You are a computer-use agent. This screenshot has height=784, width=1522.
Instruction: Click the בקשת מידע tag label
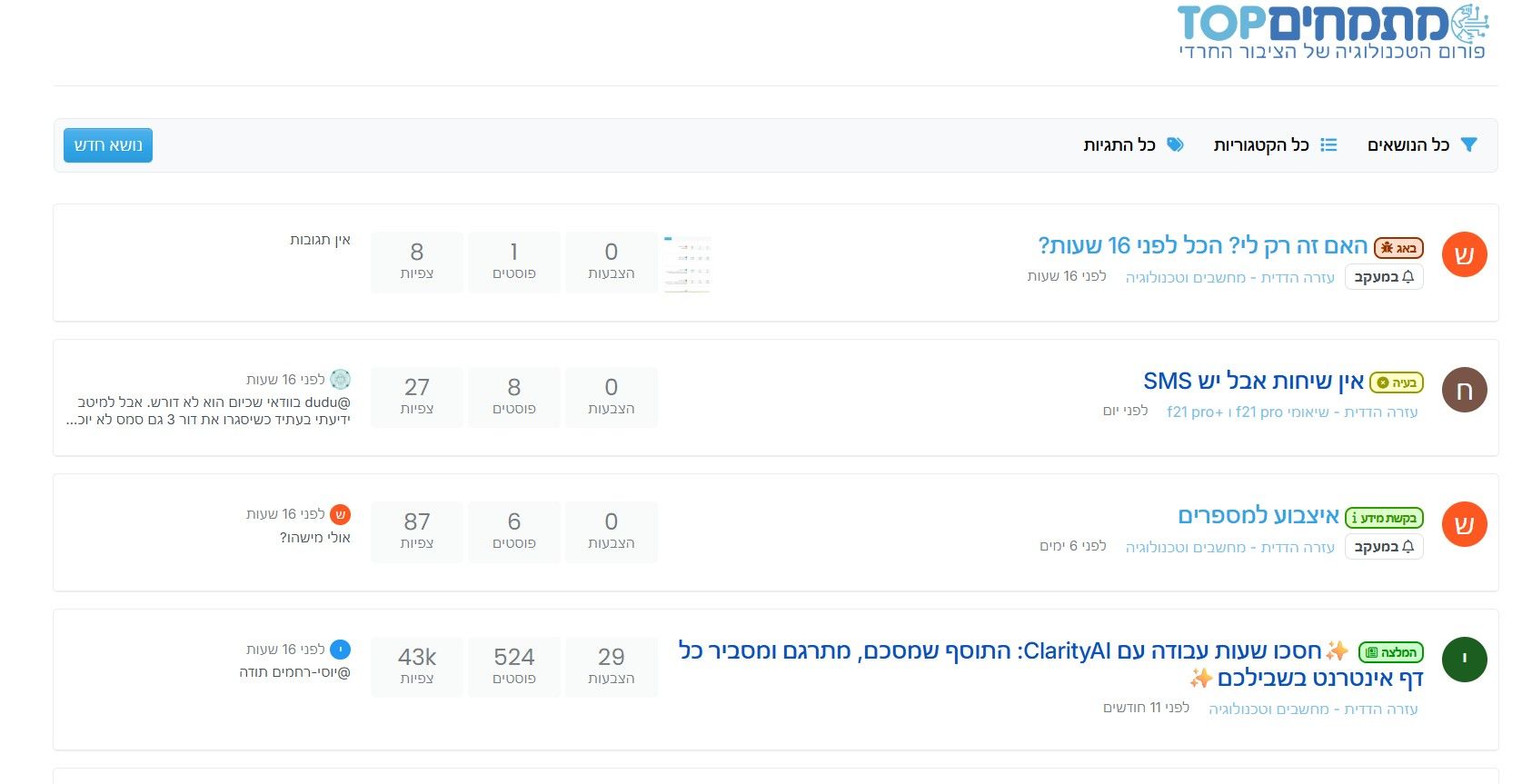1383,518
